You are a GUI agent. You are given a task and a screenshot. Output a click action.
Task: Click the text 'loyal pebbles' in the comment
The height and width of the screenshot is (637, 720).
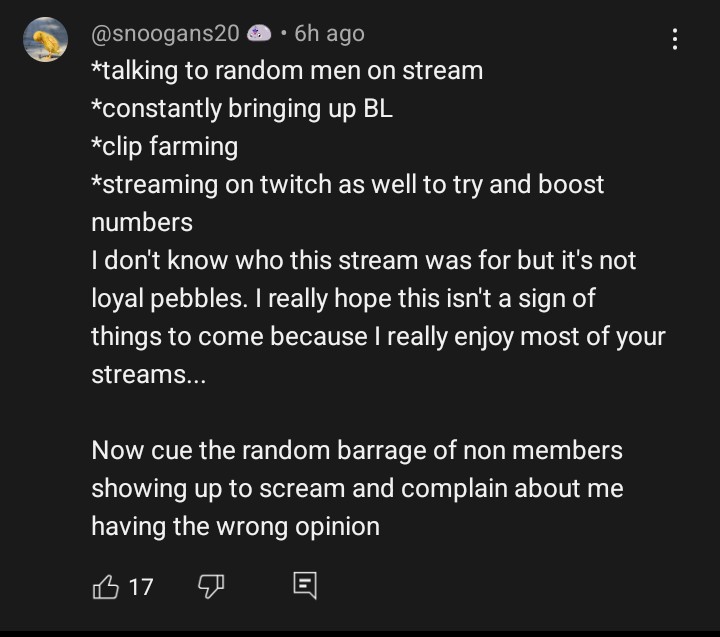pos(166,299)
